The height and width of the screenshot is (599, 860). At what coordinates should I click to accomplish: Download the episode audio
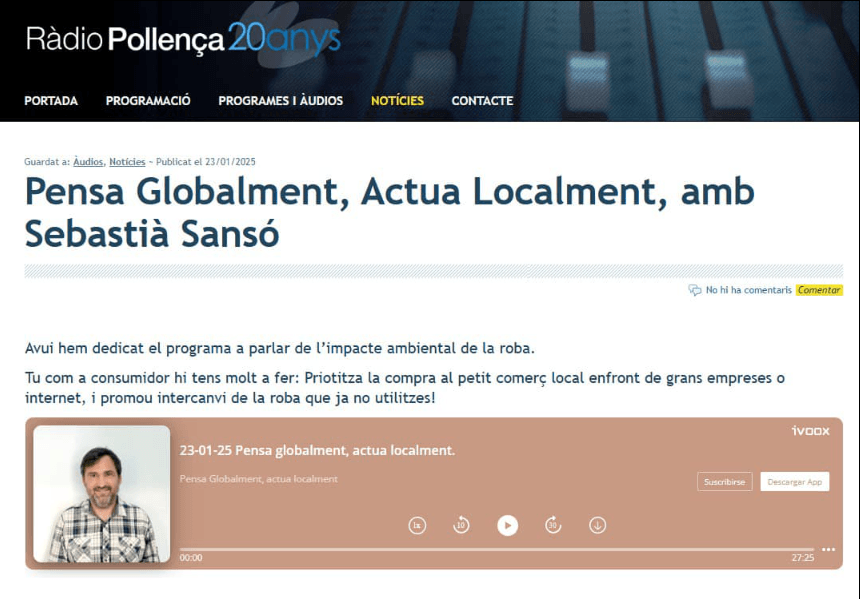[x=597, y=525]
